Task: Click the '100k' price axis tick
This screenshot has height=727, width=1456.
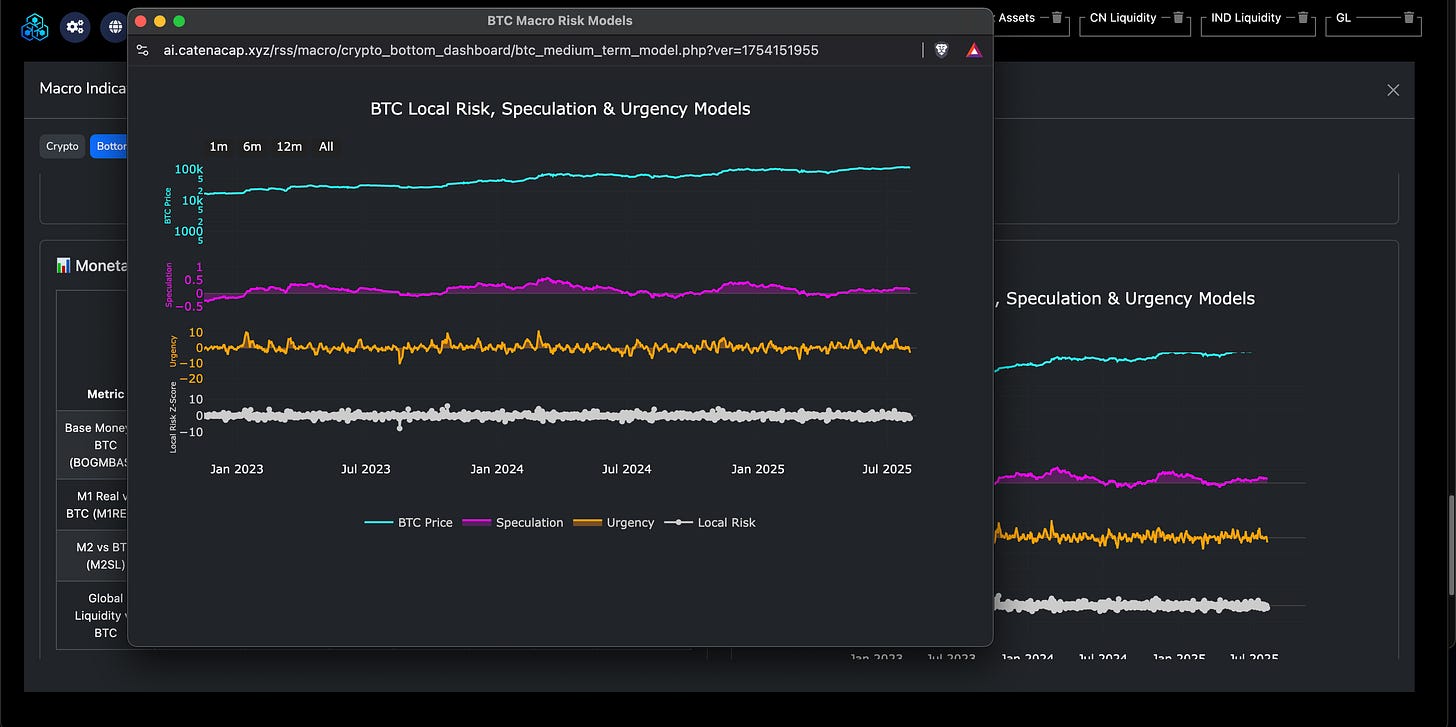Action: (190, 169)
